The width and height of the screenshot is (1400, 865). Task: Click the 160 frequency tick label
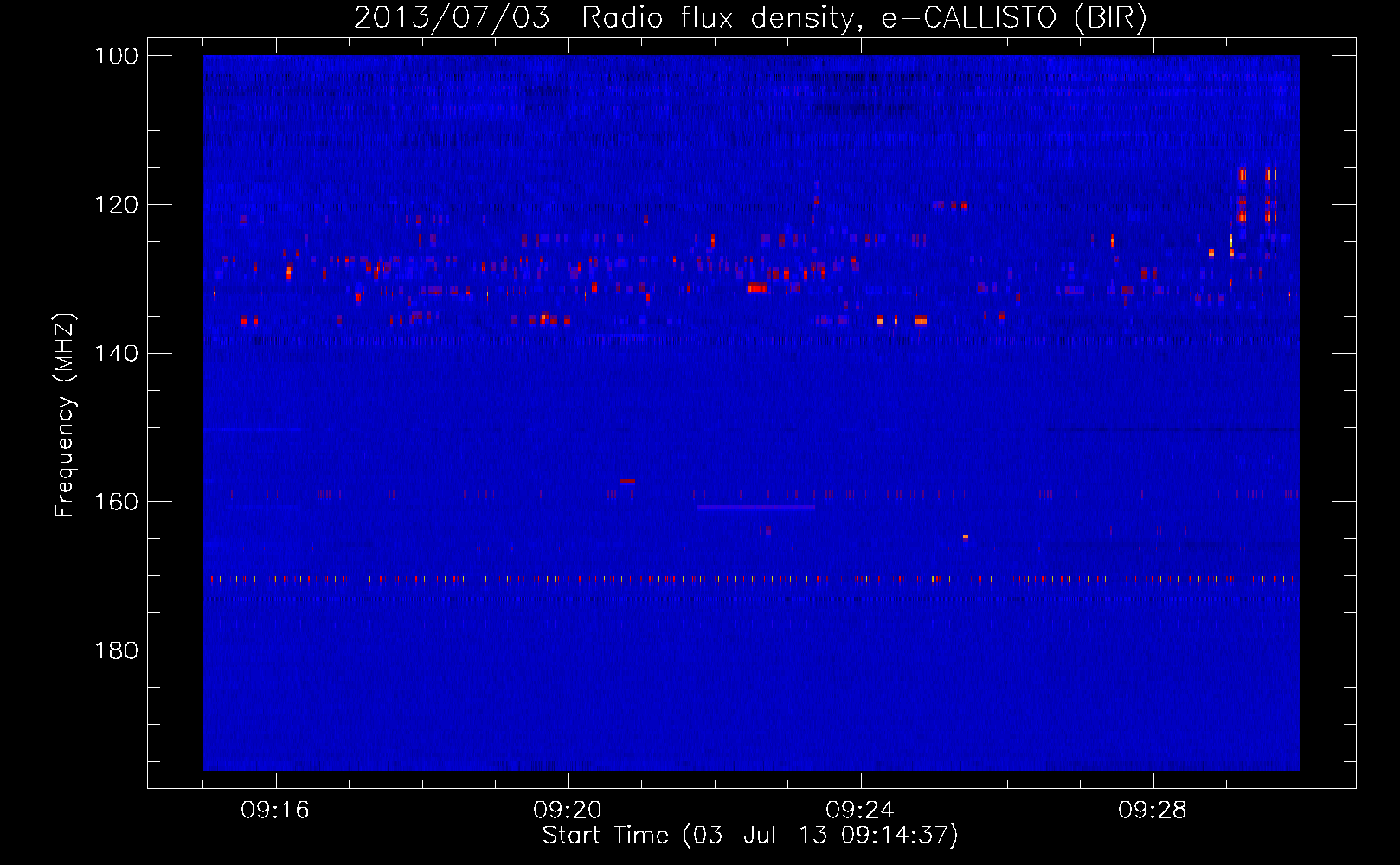pos(116,502)
